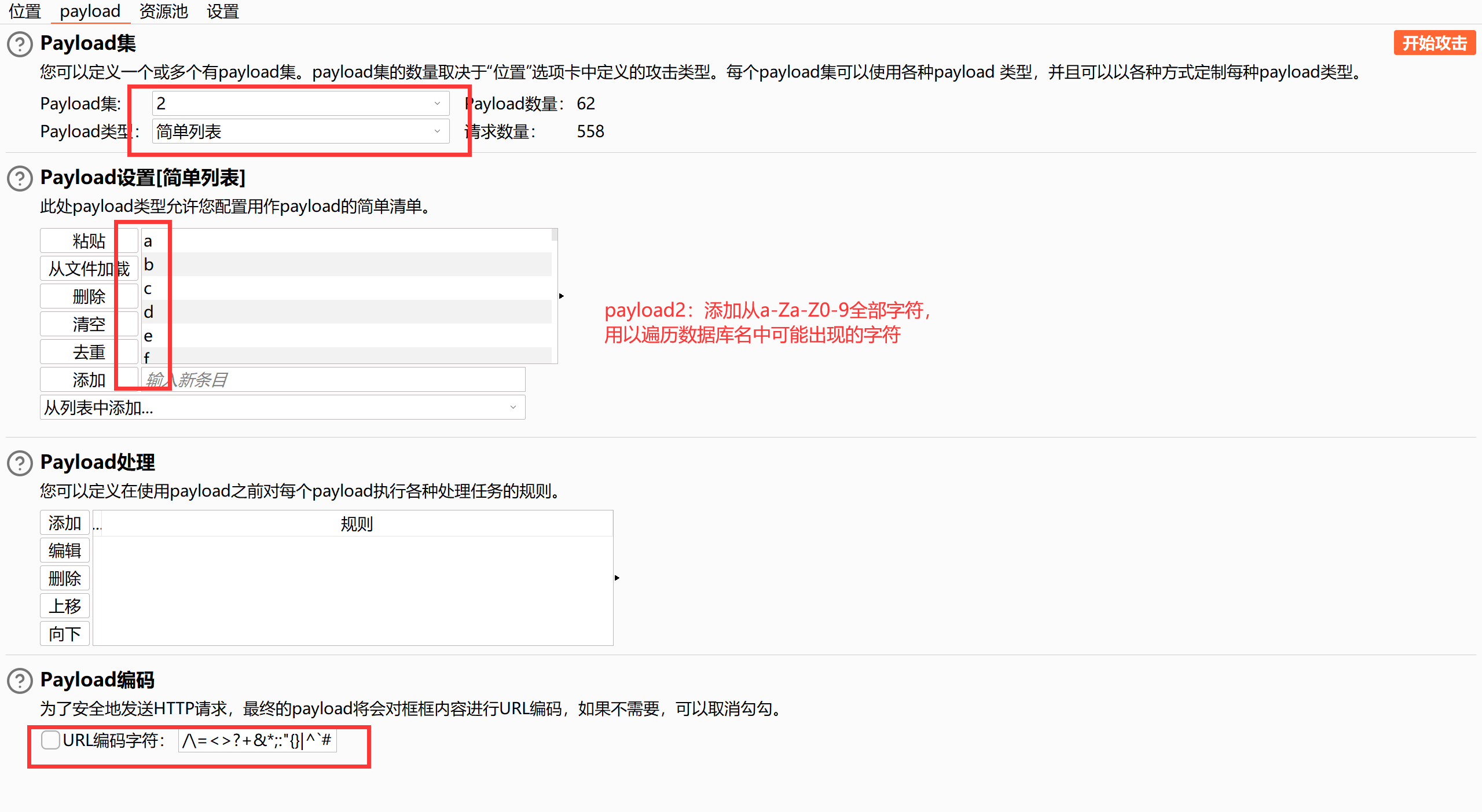Open the help icon next to Payload集
1482x812 pixels.
pyautogui.click(x=19, y=44)
